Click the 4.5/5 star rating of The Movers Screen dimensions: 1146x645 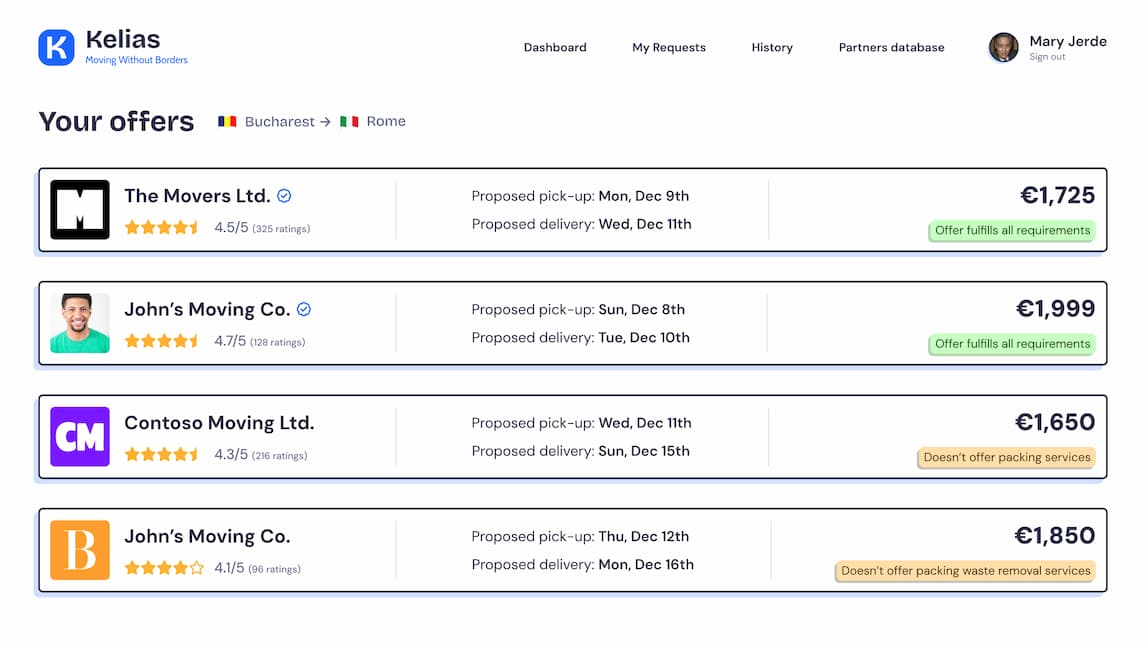162,228
